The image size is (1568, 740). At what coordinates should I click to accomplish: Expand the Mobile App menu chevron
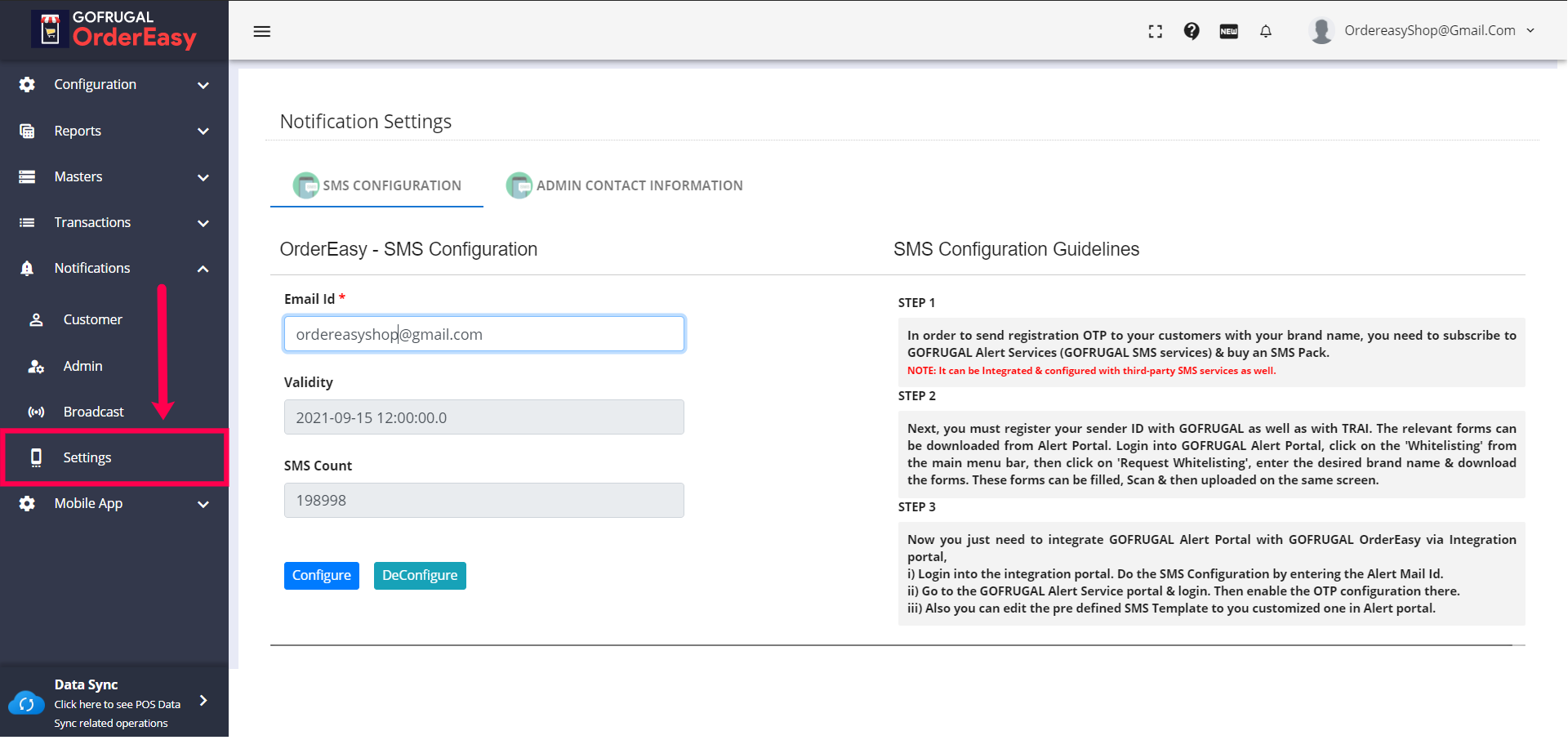[203, 504]
